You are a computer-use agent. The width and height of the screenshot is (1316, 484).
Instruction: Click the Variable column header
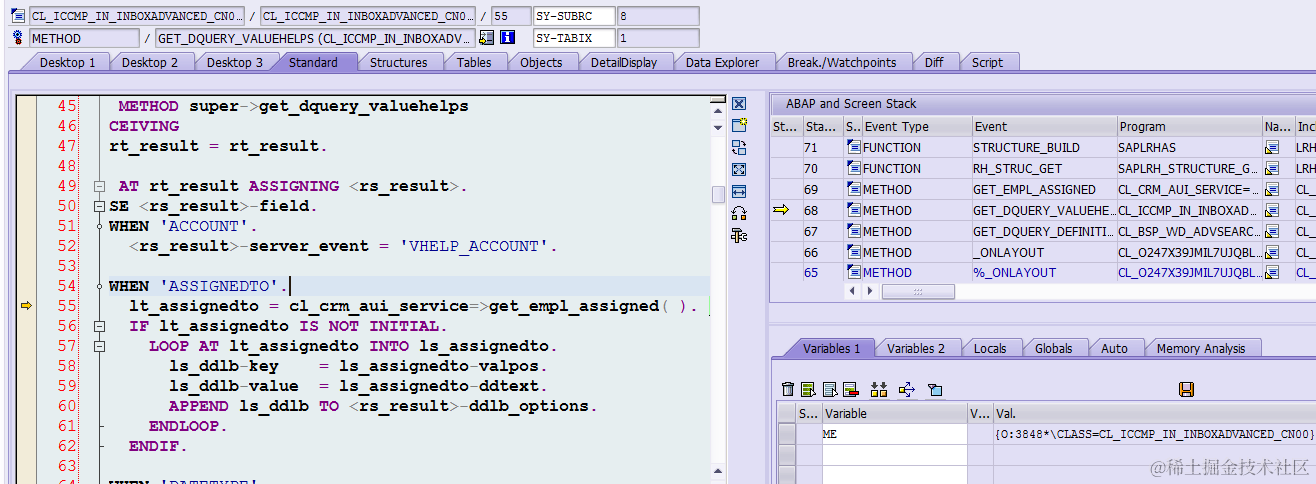pos(894,413)
